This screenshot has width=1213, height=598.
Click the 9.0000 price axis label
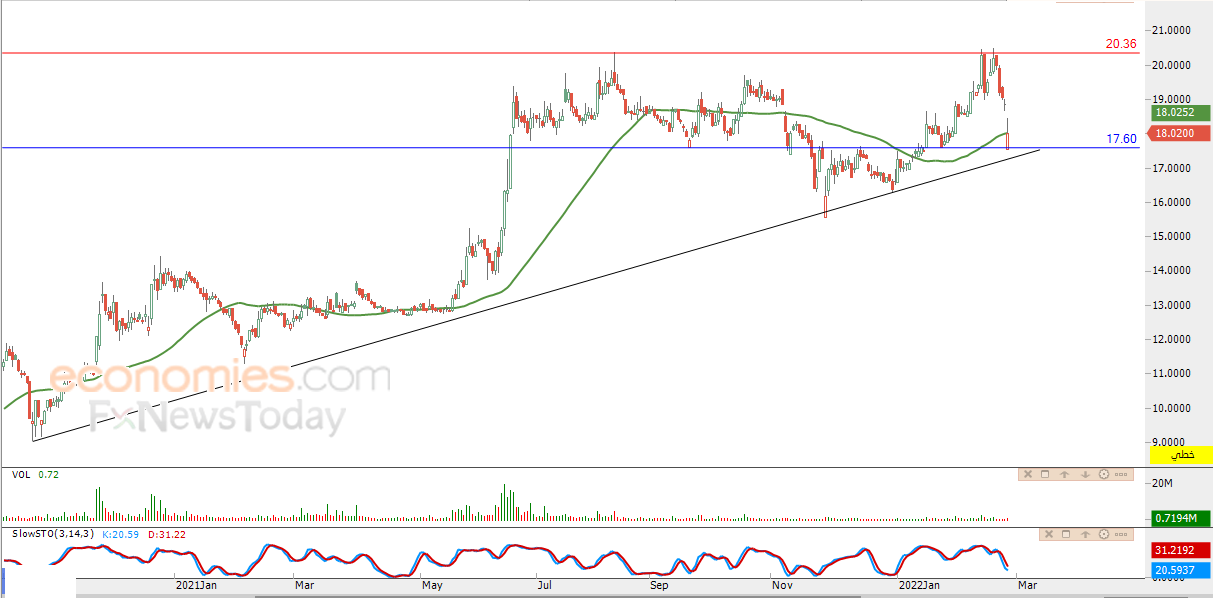point(1169,442)
